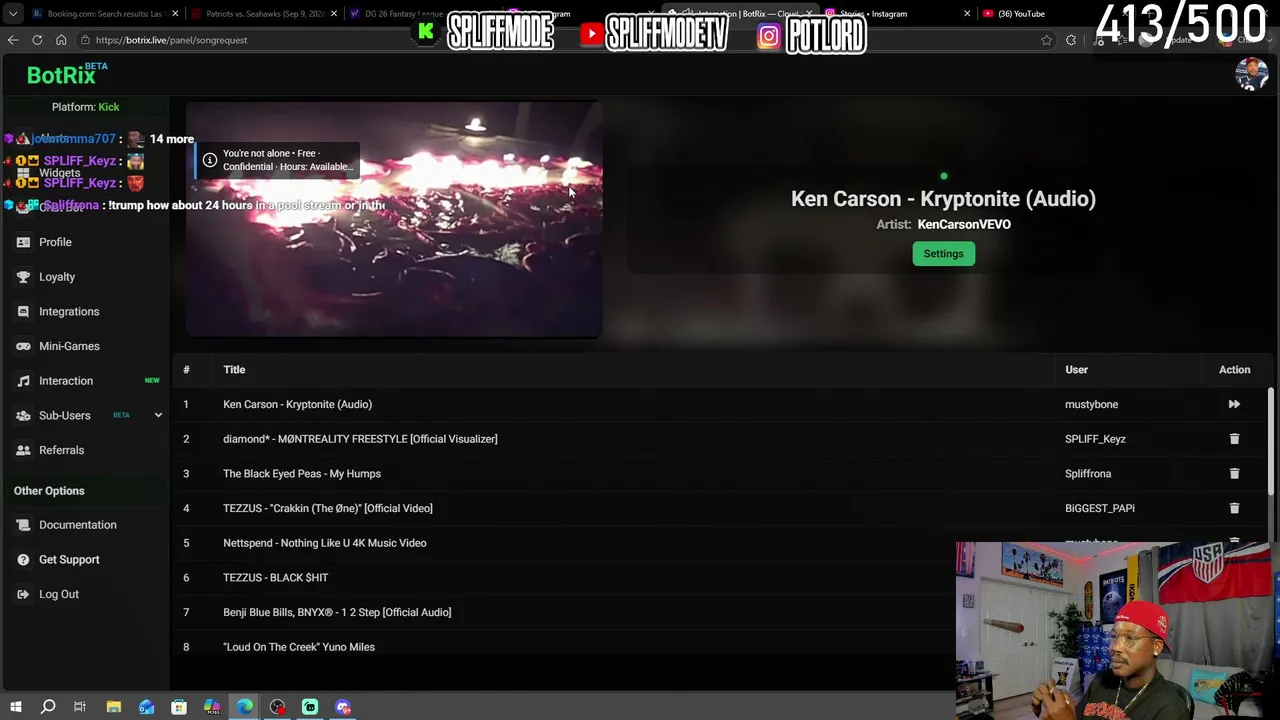Open the Profile sidebar icon
1280x720 pixels.
(23, 242)
